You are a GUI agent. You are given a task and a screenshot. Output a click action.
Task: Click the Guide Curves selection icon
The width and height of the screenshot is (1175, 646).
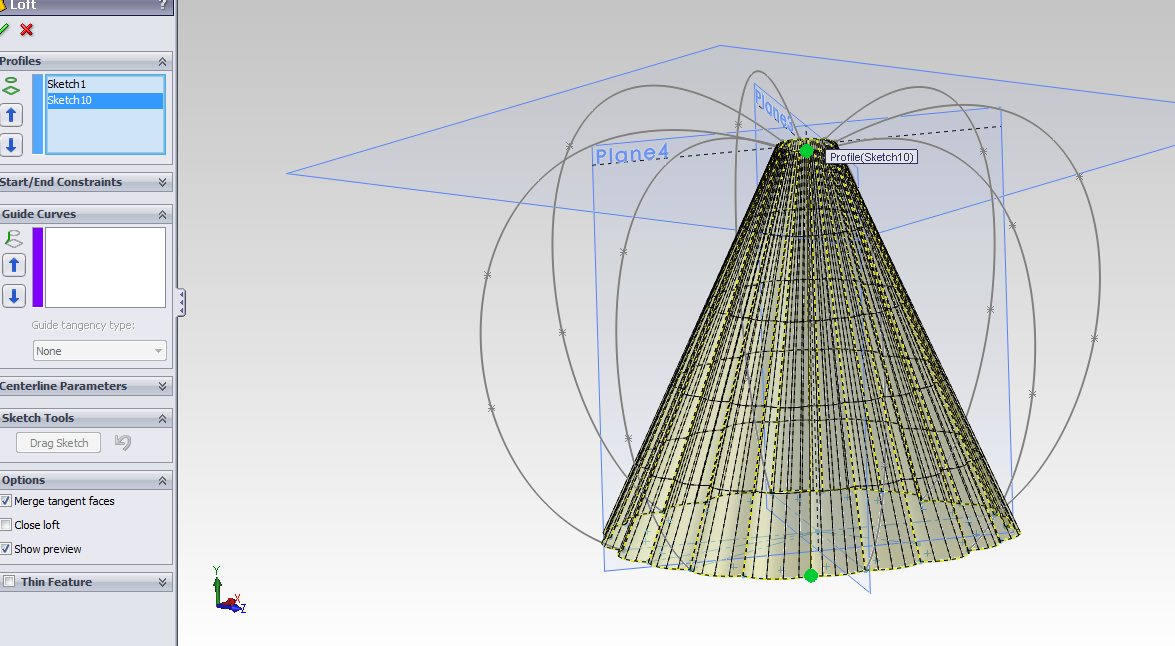pos(13,238)
